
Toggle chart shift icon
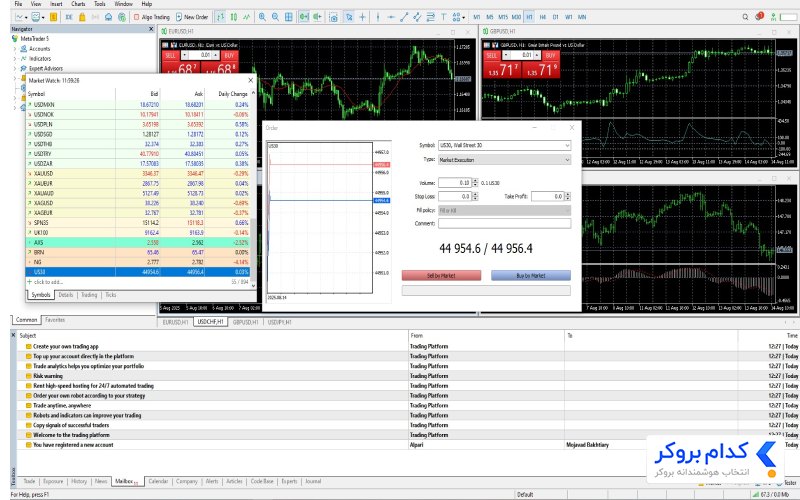point(317,17)
